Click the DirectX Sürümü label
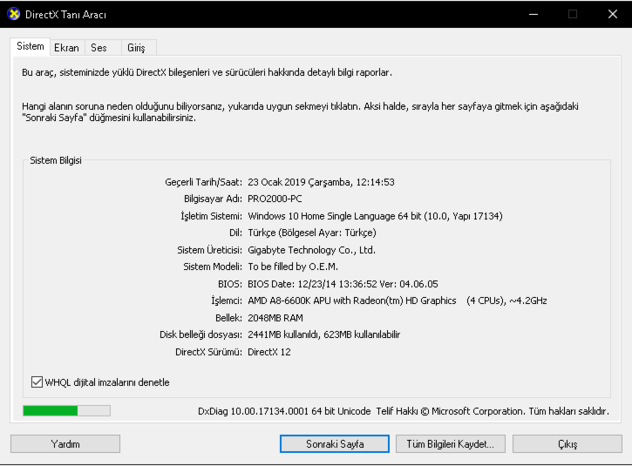Image resolution: width=632 pixels, height=466 pixels. [209, 352]
